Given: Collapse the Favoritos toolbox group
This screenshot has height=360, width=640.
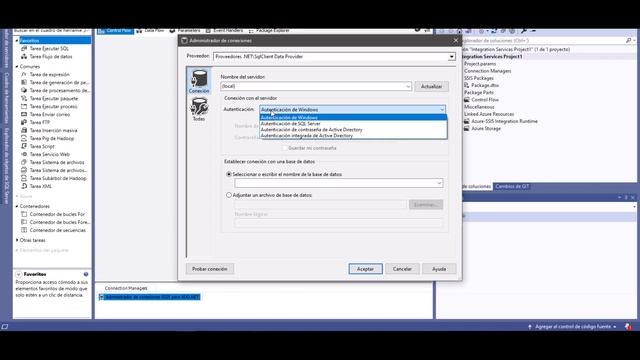Looking at the screenshot, I should [17, 40].
